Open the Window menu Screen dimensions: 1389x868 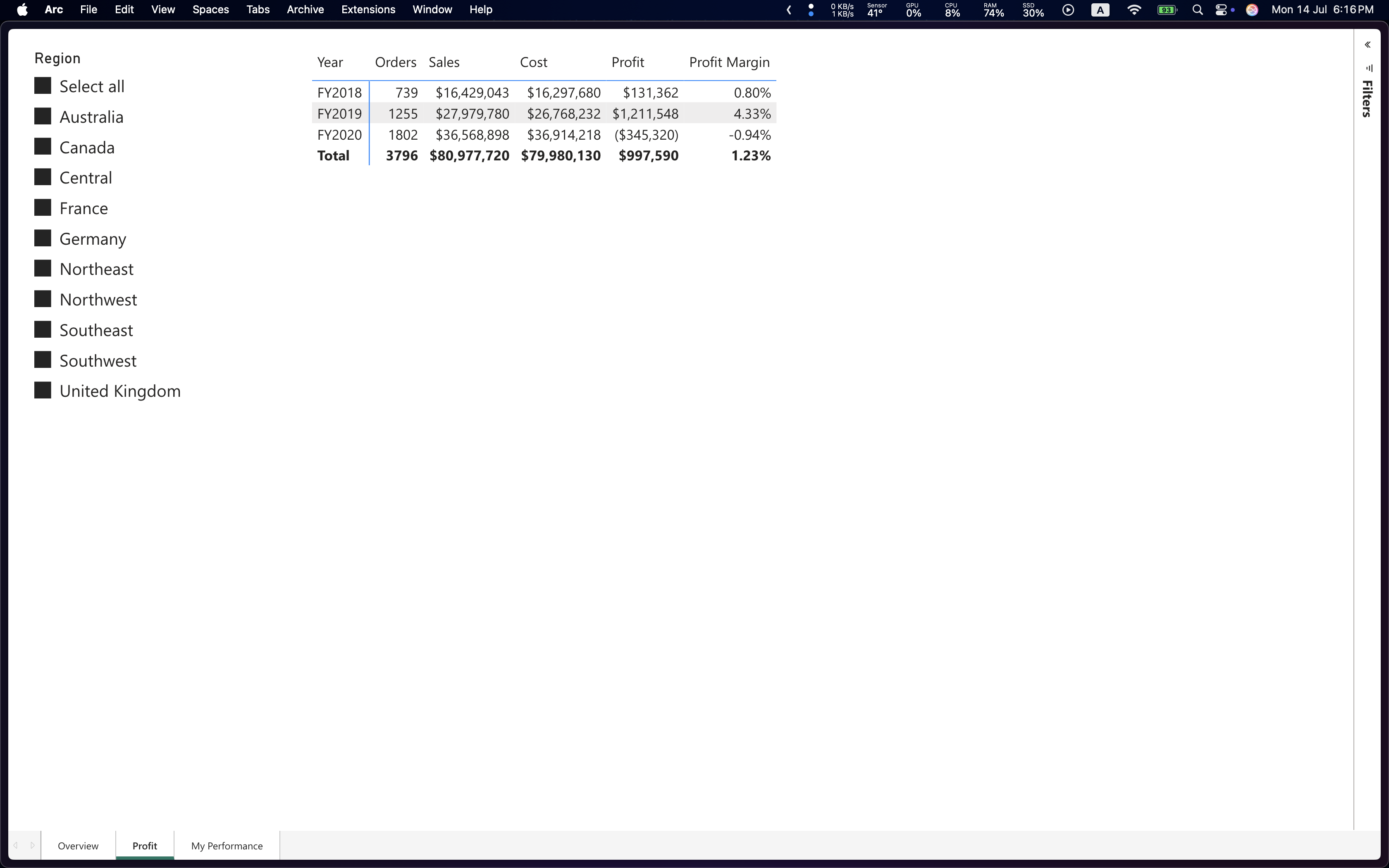(x=432, y=10)
